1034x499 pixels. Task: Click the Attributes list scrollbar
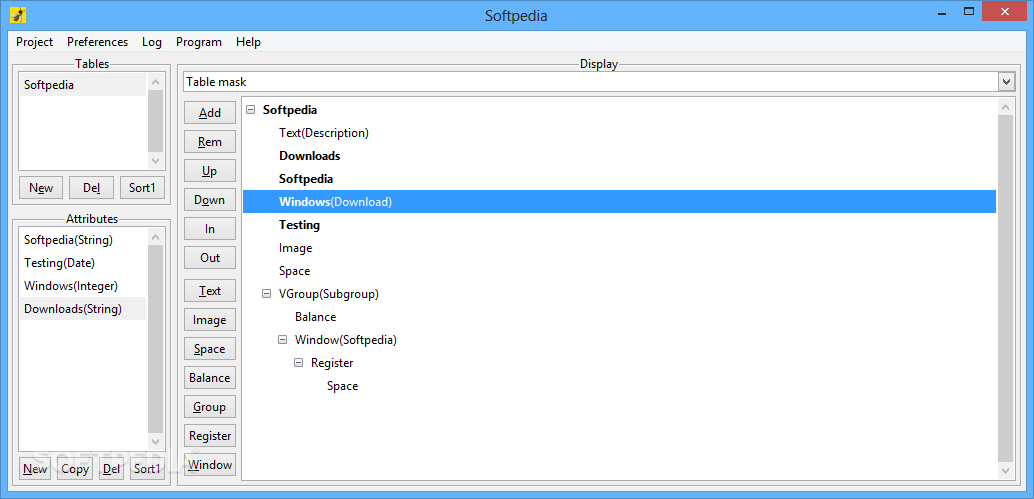155,339
